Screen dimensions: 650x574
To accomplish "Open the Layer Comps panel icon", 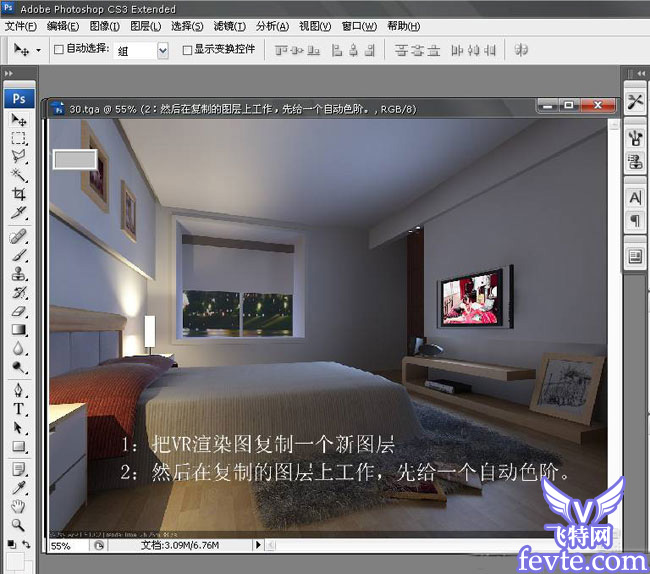I will coord(635,257).
